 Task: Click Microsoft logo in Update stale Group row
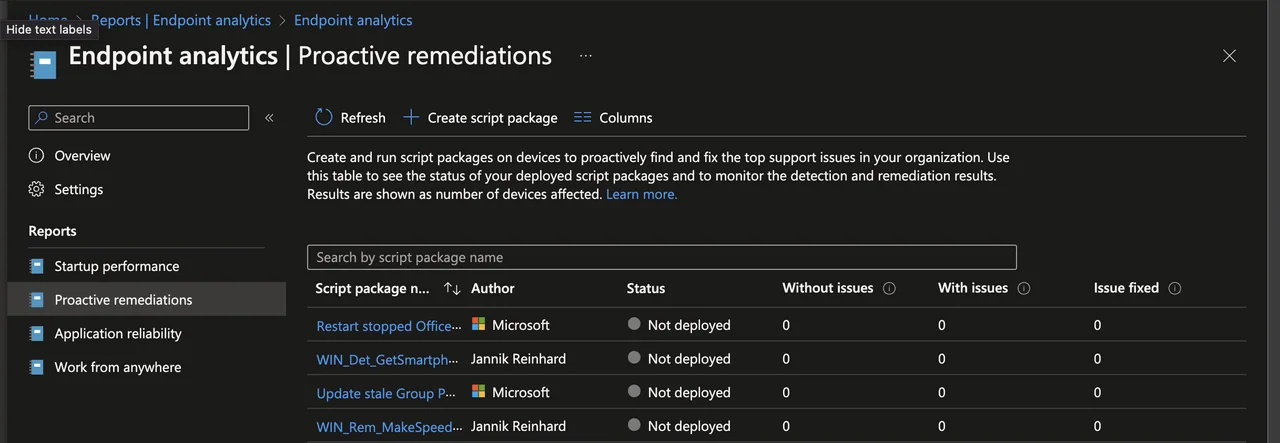click(479, 391)
